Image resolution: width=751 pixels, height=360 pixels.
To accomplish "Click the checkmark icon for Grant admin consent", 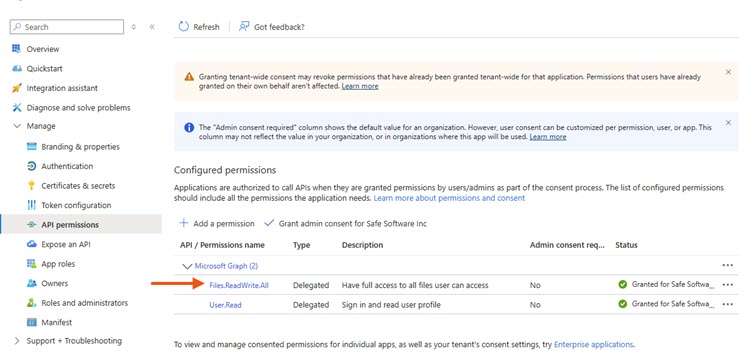I will (269, 223).
